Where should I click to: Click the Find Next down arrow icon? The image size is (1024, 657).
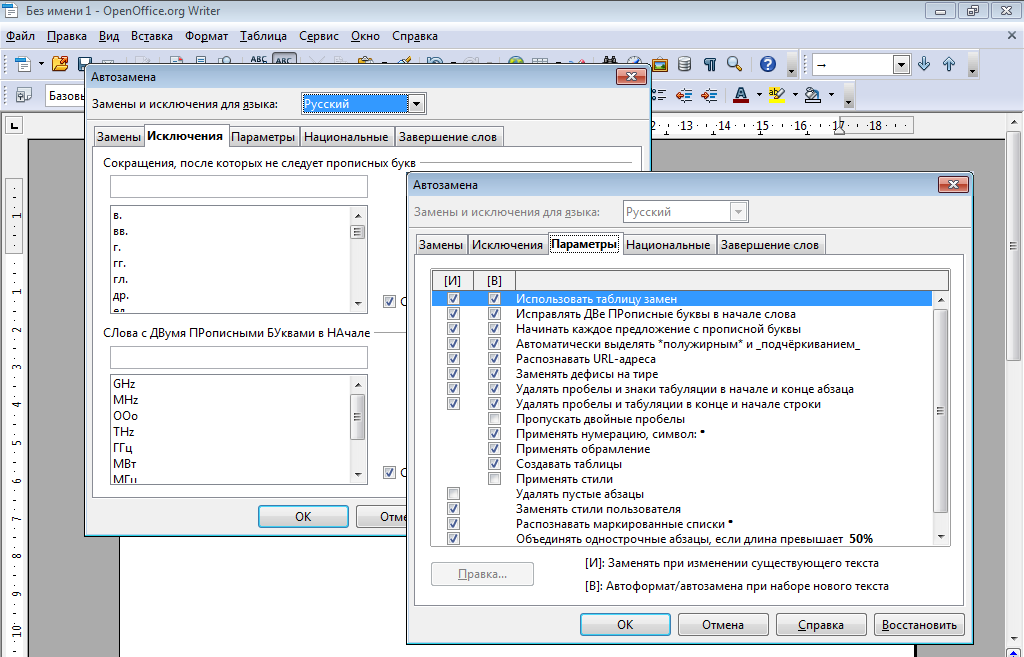click(x=924, y=64)
